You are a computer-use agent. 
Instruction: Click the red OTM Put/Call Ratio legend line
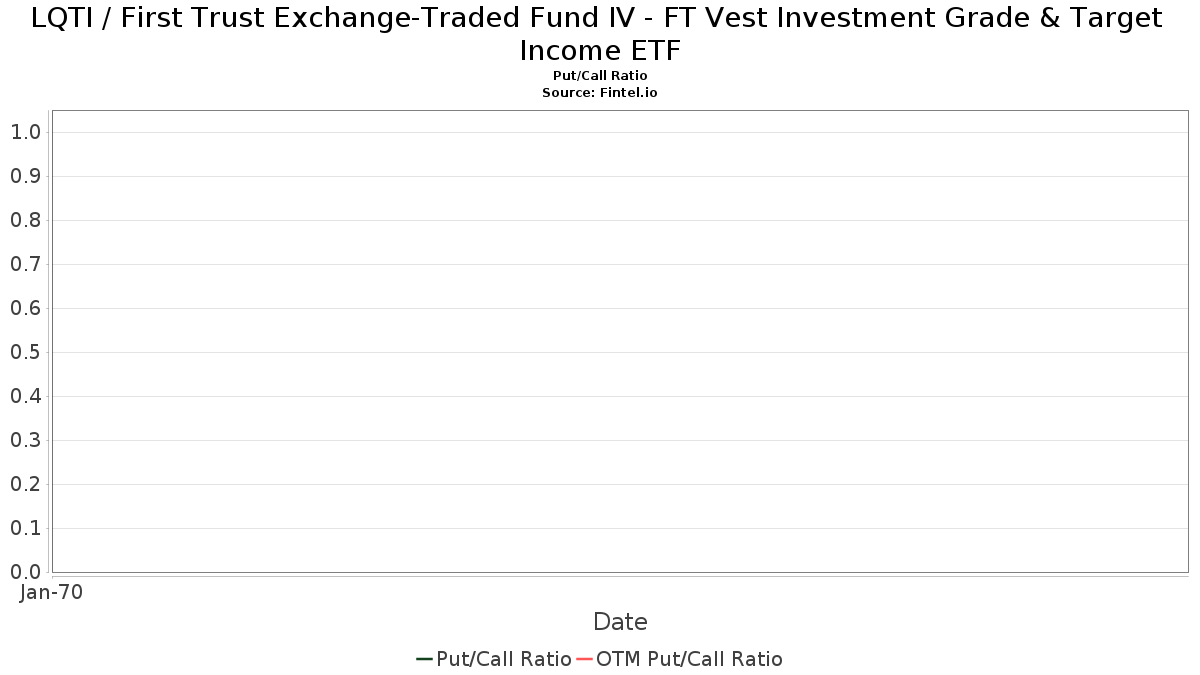tap(584, 659)
